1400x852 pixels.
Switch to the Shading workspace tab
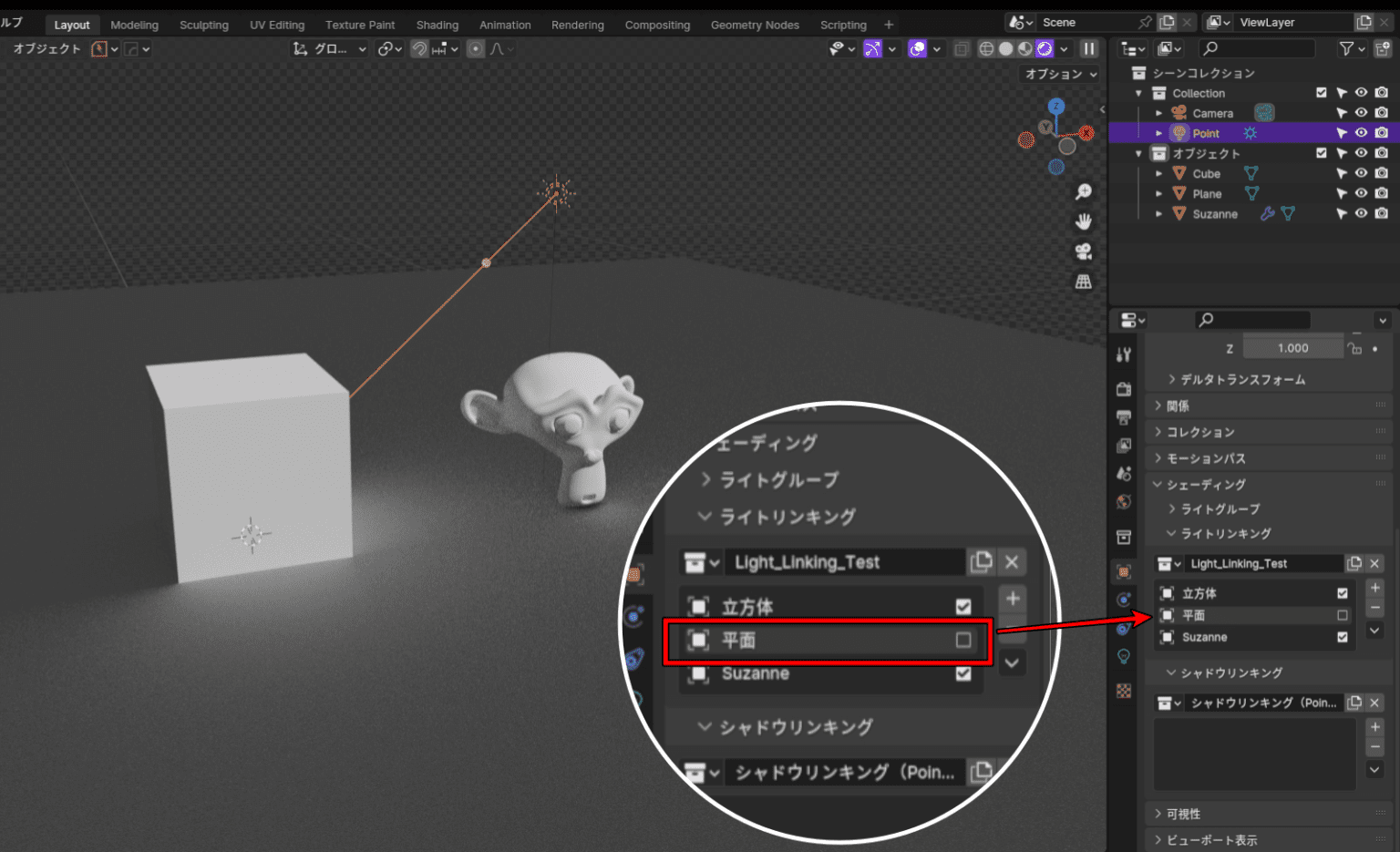point(437,24)
